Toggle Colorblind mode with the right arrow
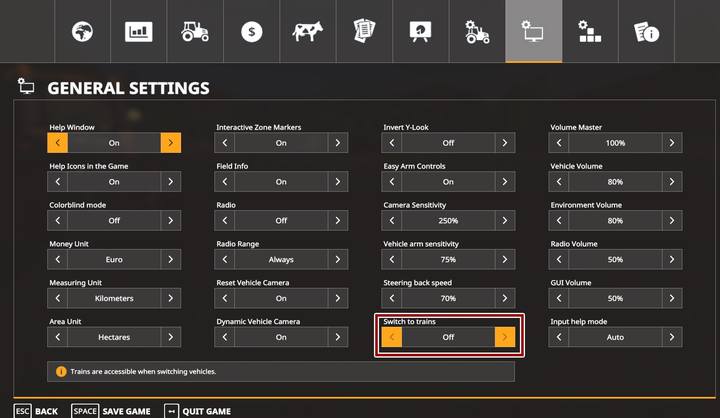Image resolution: width=720 pixels, height=418 pixels. tap(171, 221)
